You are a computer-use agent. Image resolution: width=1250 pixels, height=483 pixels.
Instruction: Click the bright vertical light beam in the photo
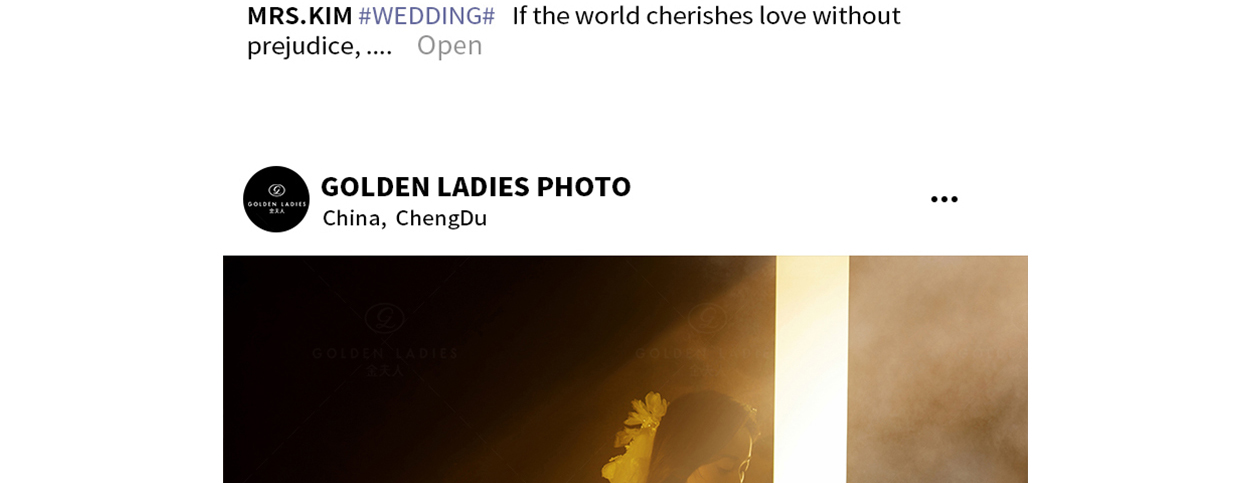tap(812, 369)
